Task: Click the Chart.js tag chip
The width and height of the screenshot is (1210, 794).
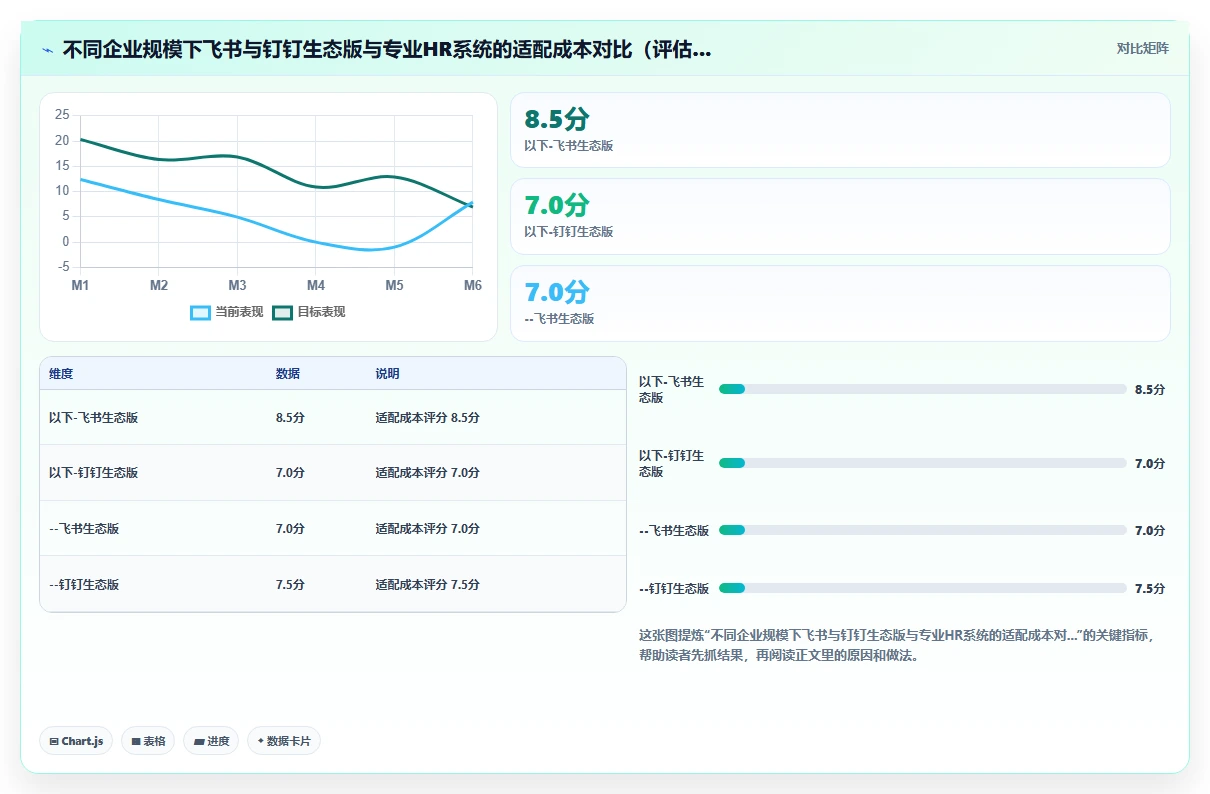Action: [76, 741]
